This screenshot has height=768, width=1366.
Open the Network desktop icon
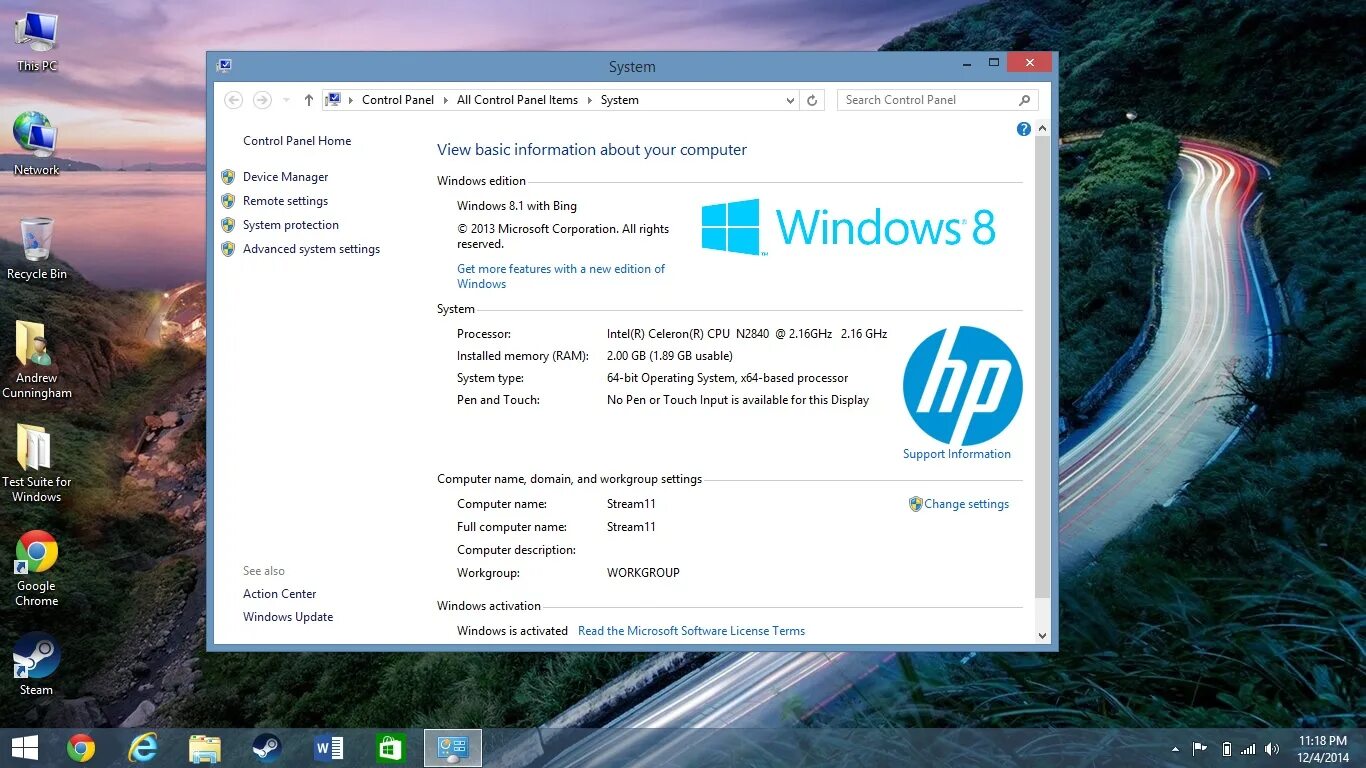point(37,144)
